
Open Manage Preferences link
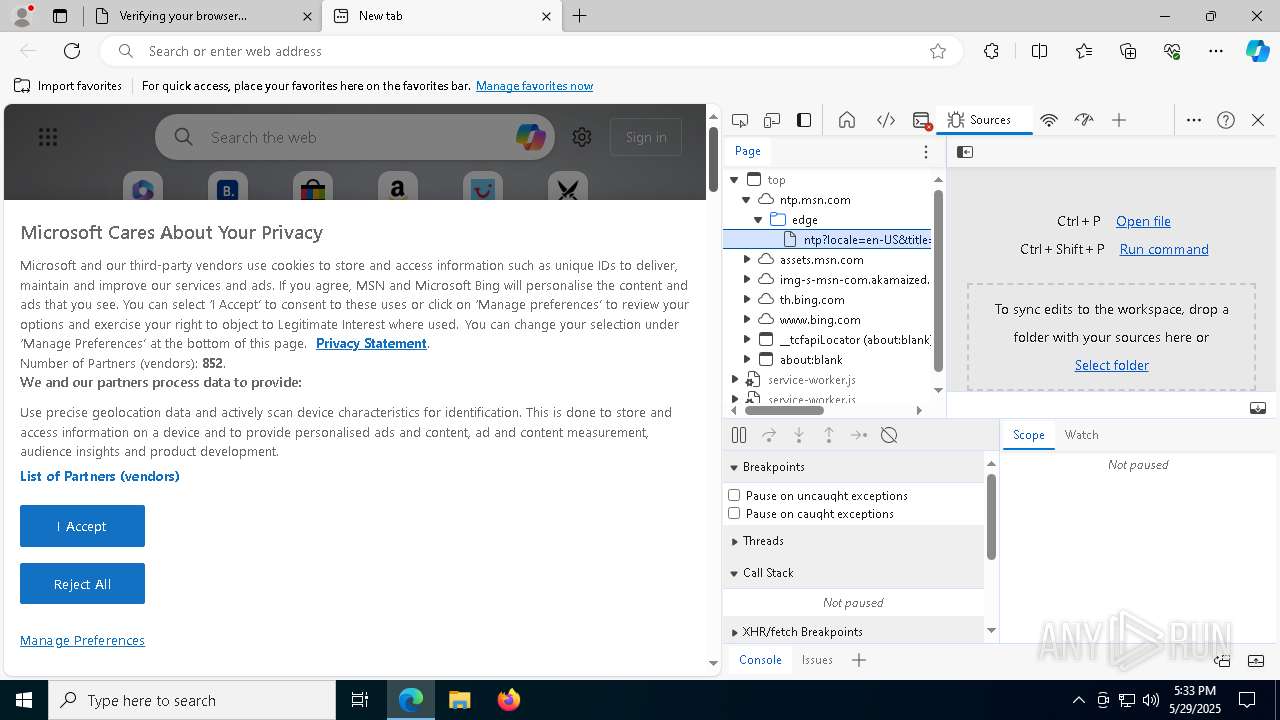[82, 640]
